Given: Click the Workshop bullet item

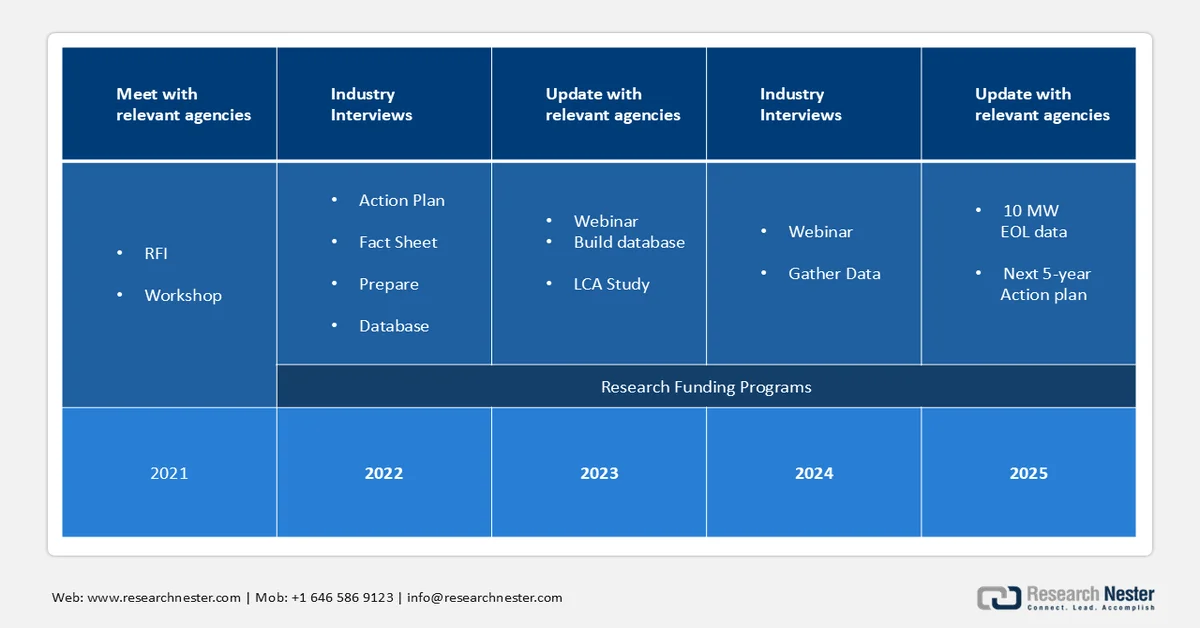Looking at the screenshot, I should (183, 296).
